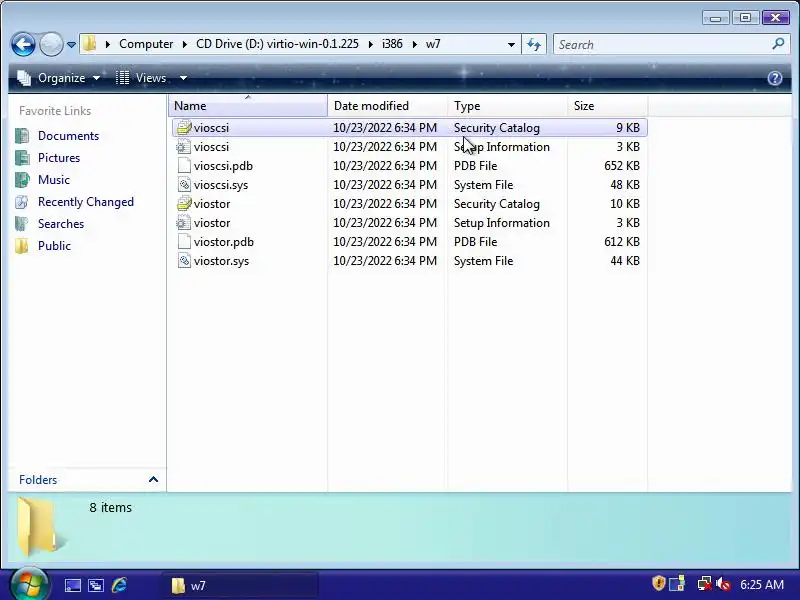Open Music favorite link
This screenshot has height=600, width=800.
54,180
